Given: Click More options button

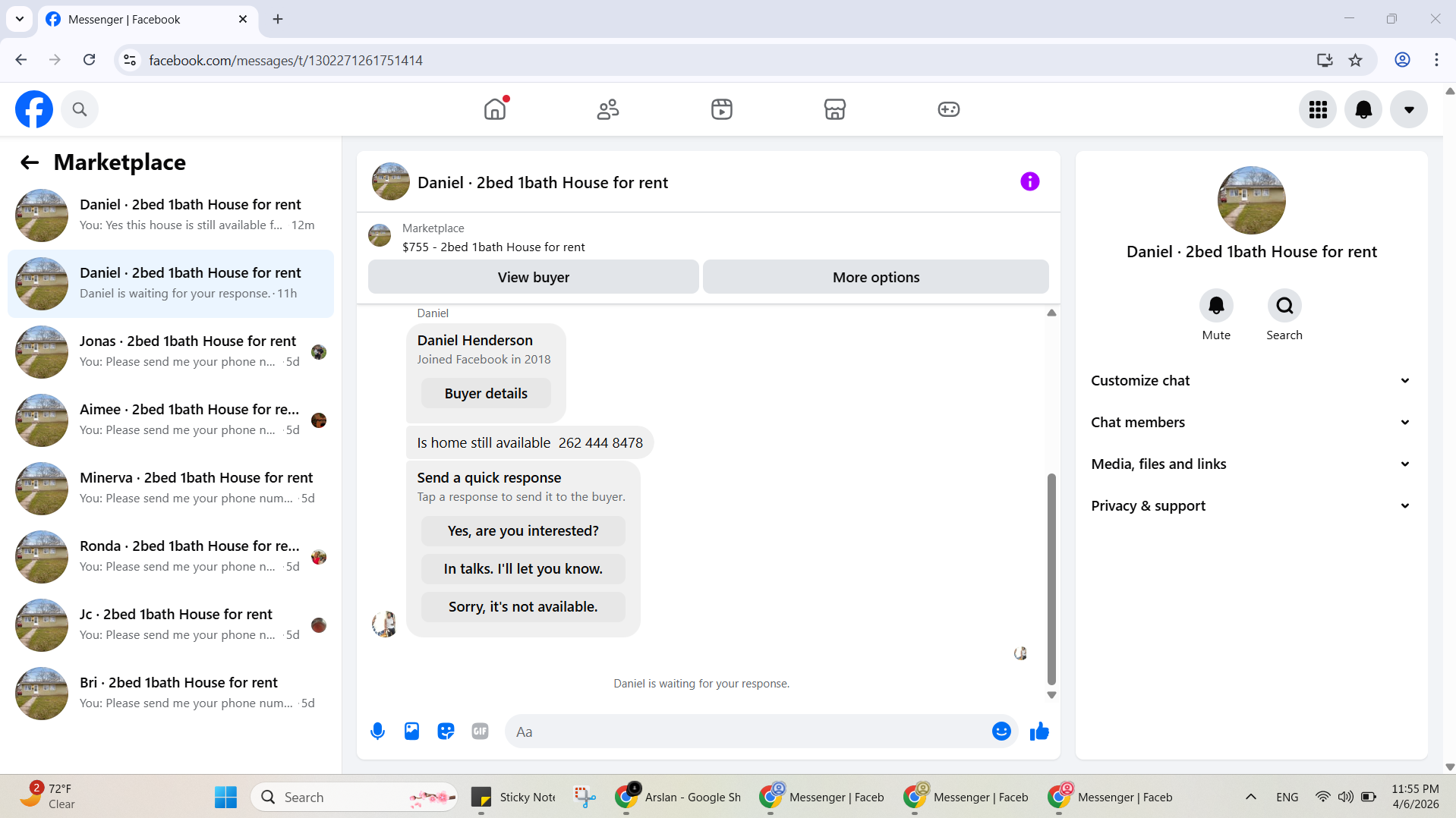Looking at the screenshot, I should coord(876,277).
